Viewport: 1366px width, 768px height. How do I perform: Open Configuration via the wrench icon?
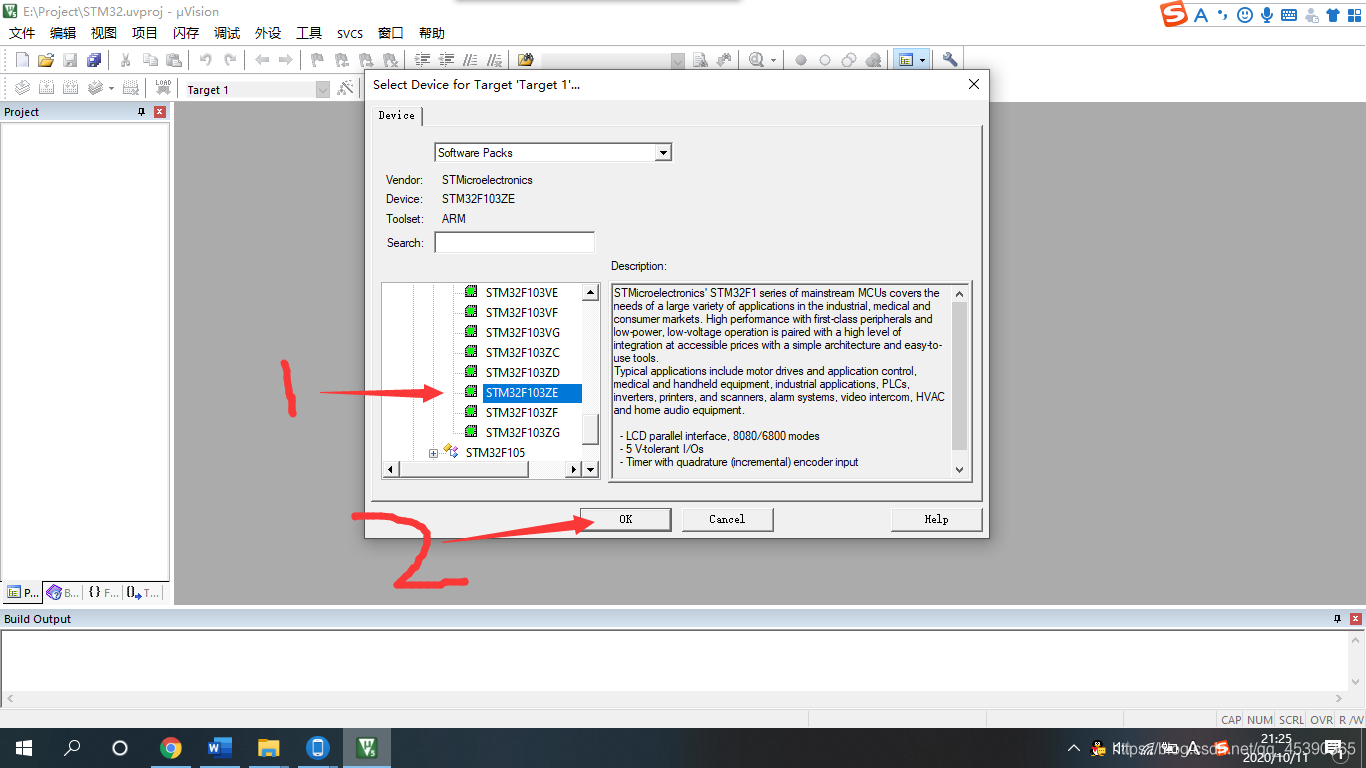[950, 60]
